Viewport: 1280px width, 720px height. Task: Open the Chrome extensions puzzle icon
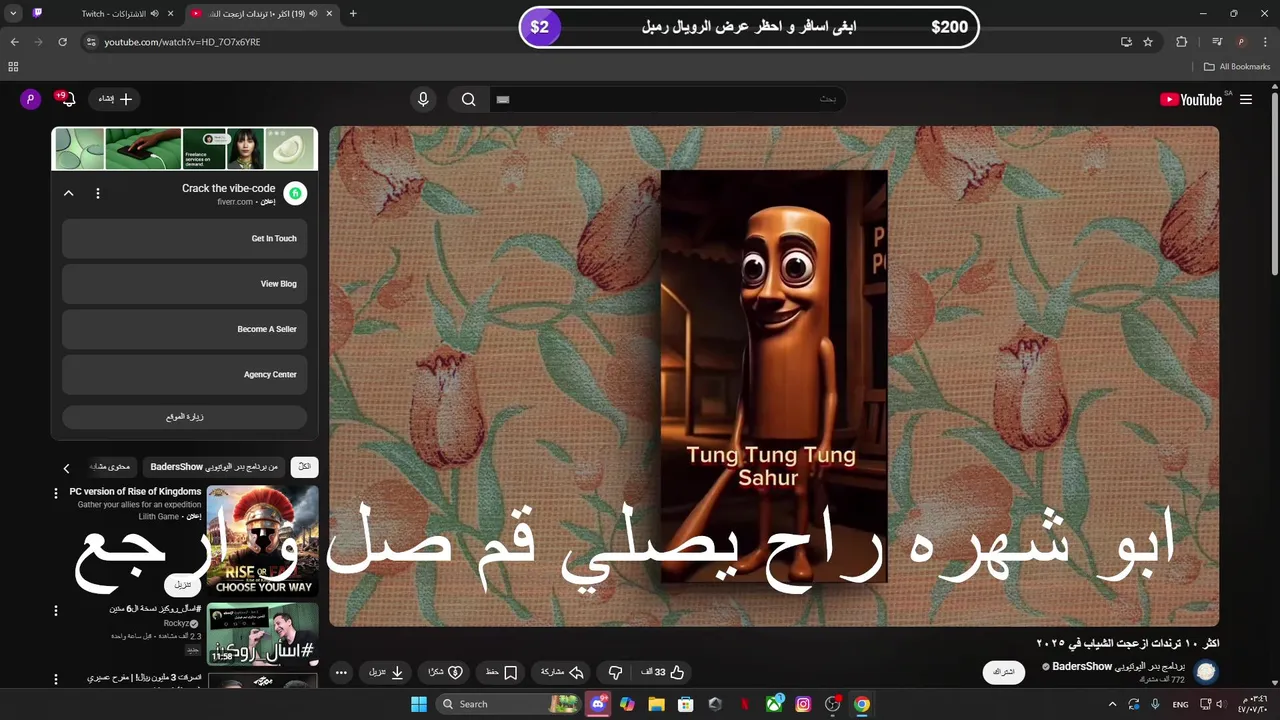click(x=1182, y=42)
